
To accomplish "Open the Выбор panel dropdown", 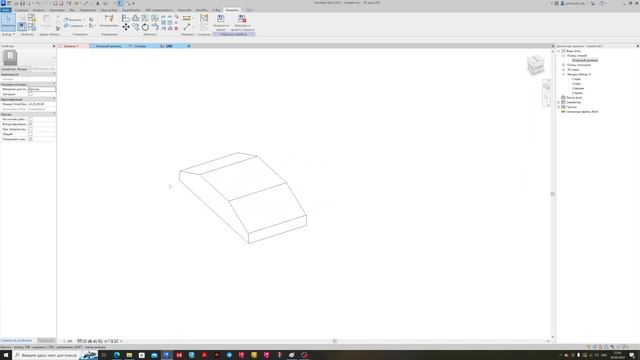I will [x=8, y=34].
